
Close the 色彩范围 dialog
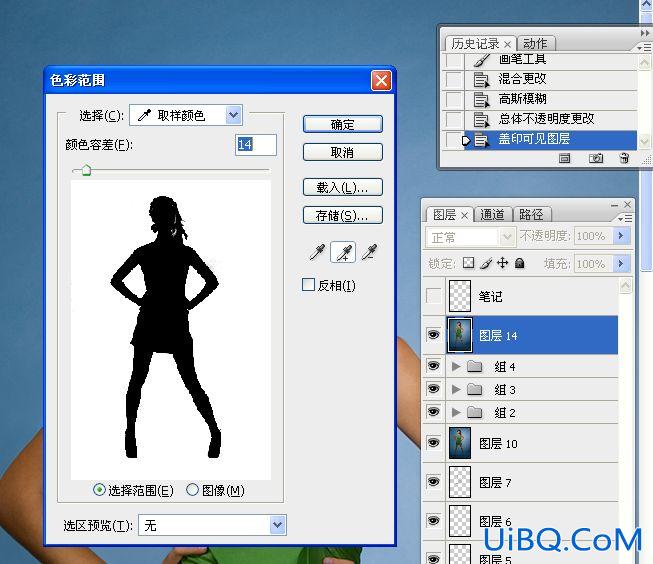coord(381,80)
